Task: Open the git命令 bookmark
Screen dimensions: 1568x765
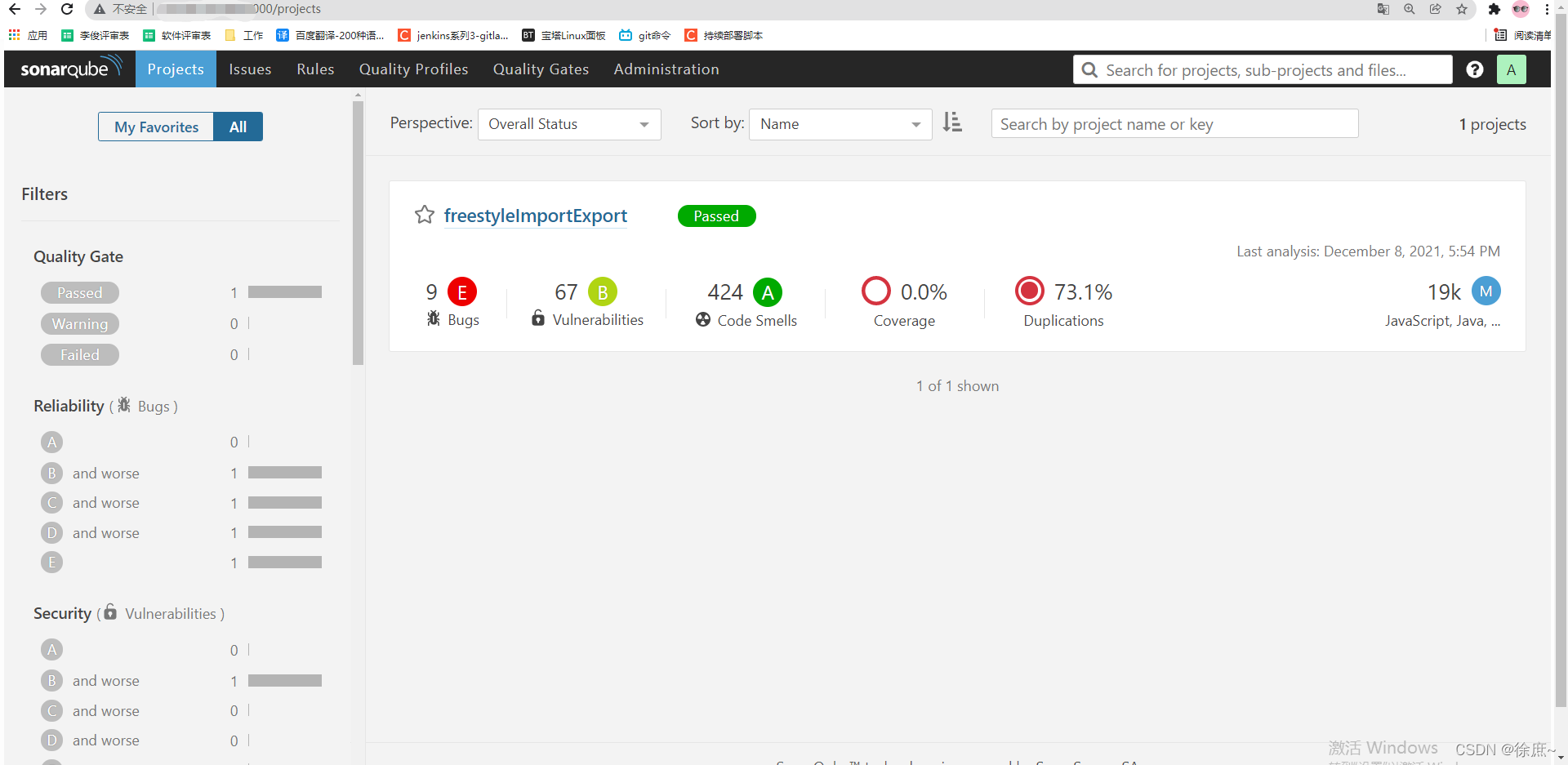Action: (645, 35)
